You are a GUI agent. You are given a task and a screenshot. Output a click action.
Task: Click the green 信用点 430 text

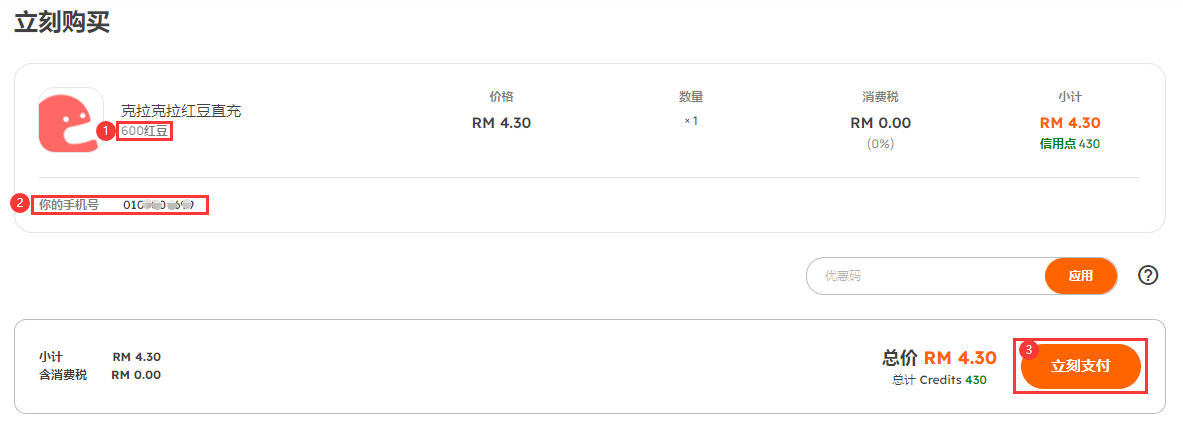point(1070,143)
